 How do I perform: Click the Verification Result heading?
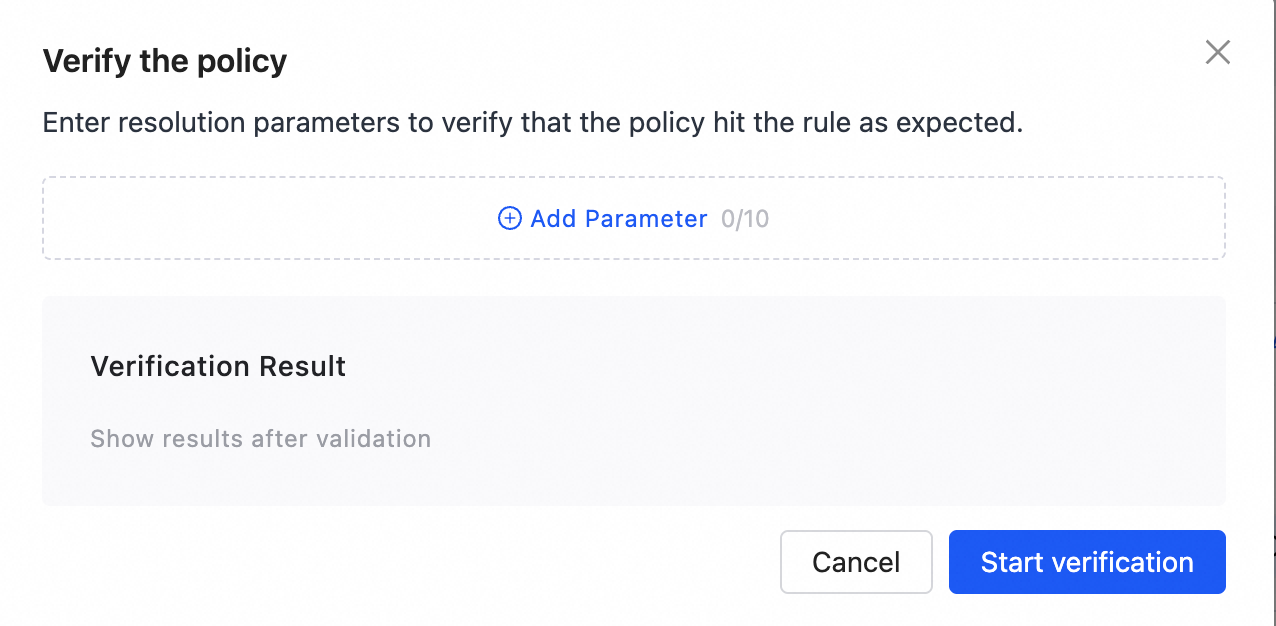[x=218, y=366]
